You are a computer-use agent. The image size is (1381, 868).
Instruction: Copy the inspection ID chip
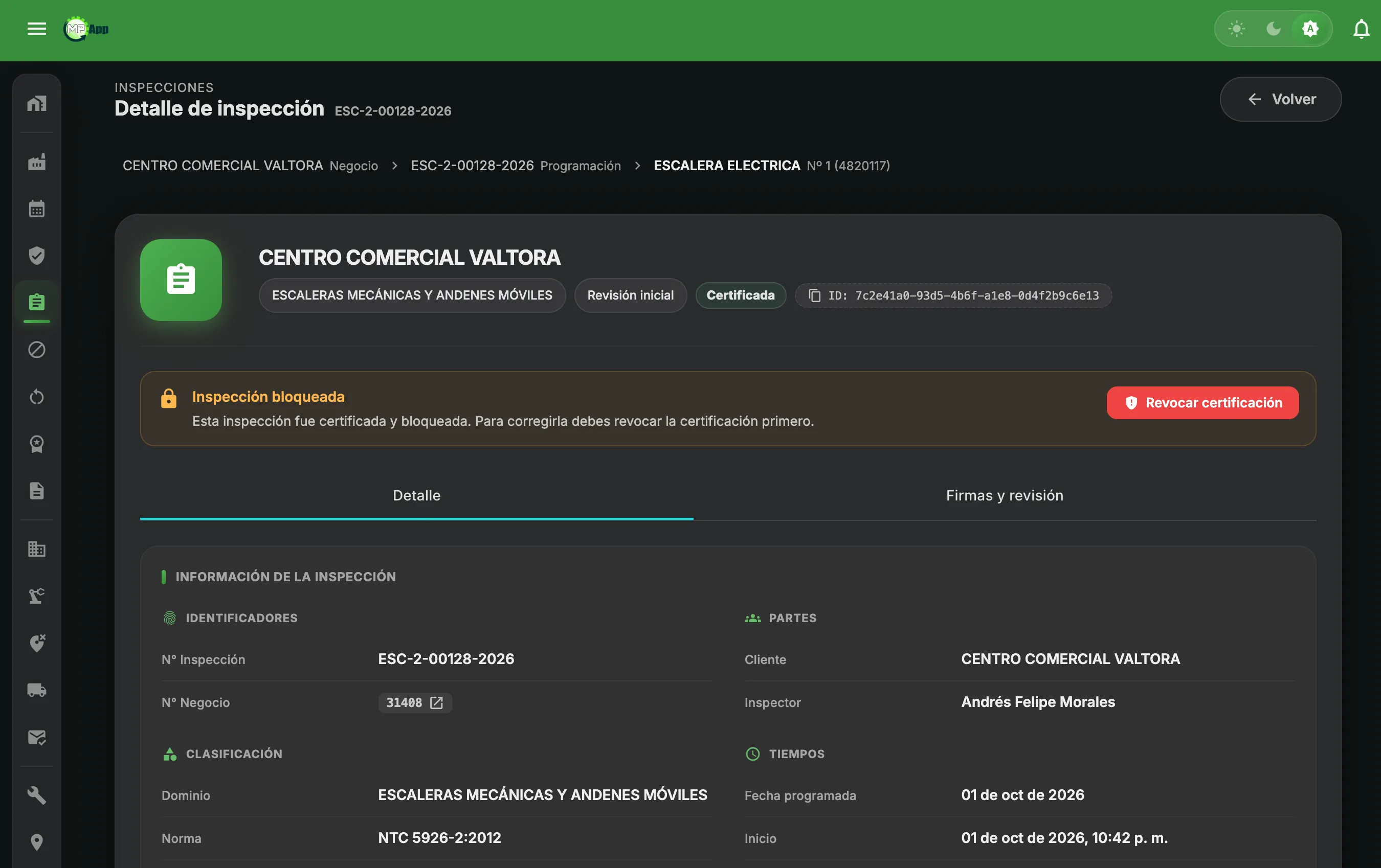pos(953,296)
